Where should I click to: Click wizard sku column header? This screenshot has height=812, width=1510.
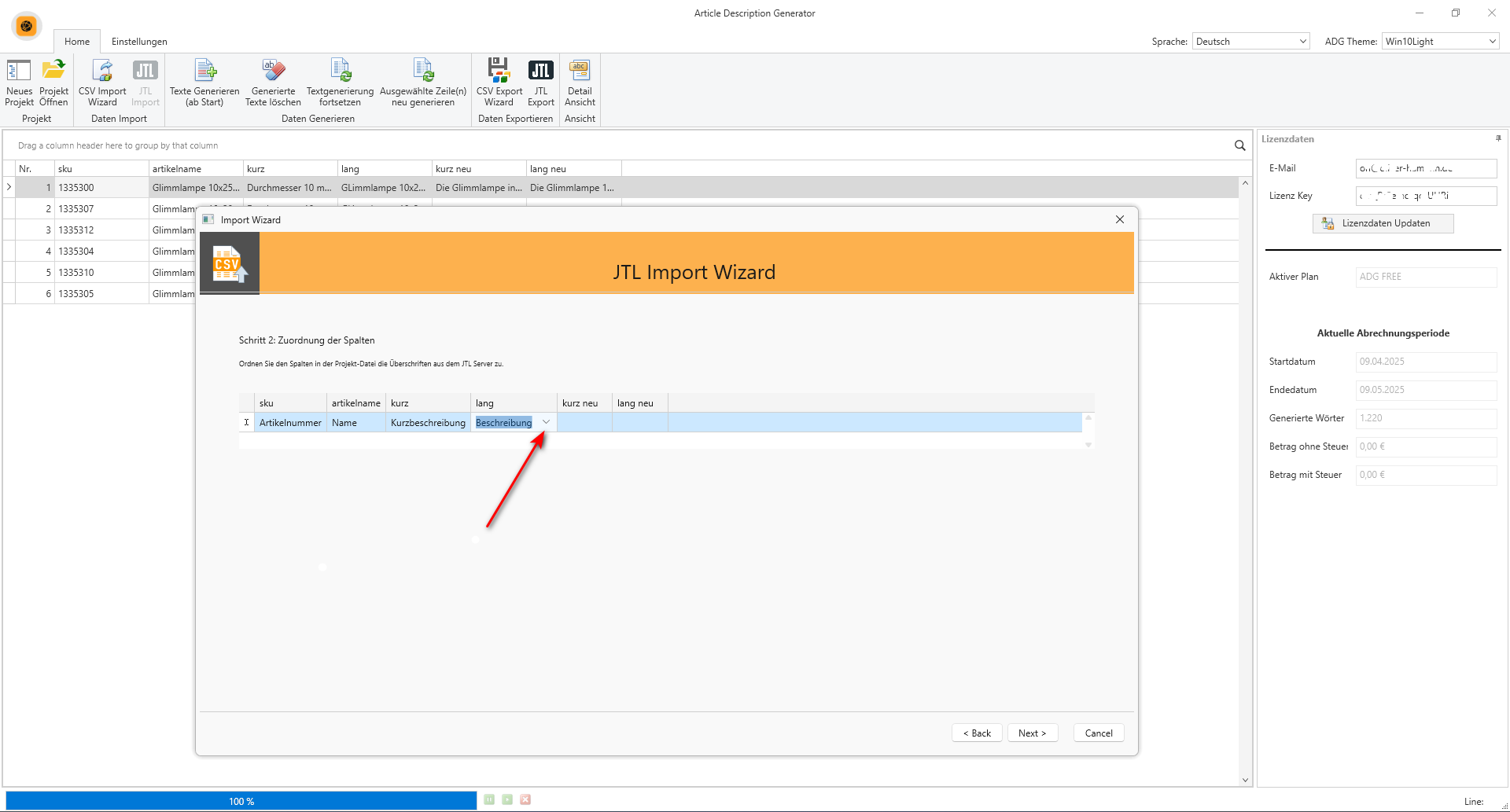(x=290, y=403)
